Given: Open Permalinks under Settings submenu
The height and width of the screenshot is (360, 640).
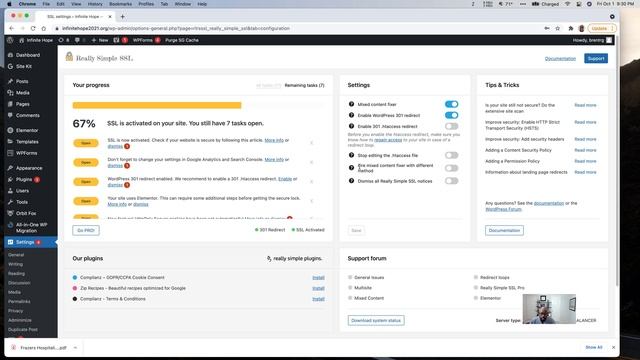Looking at the screenshot, I should click(19, 301).
